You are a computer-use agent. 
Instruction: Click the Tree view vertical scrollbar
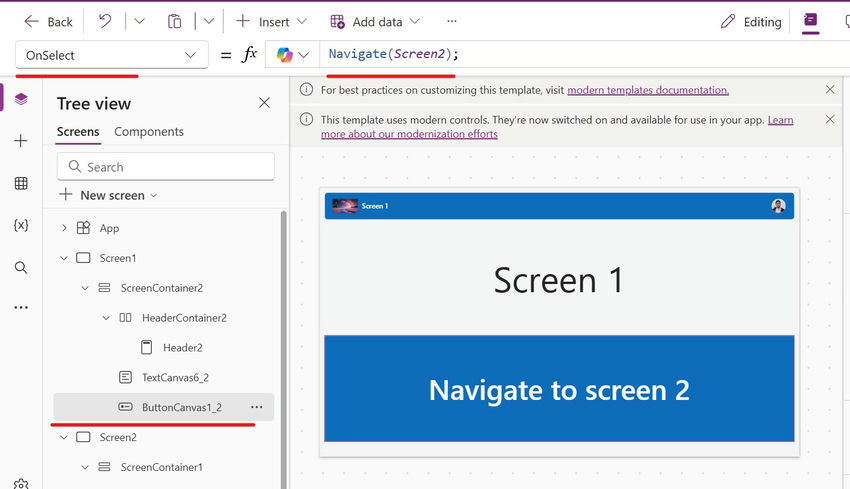point(283,350)
